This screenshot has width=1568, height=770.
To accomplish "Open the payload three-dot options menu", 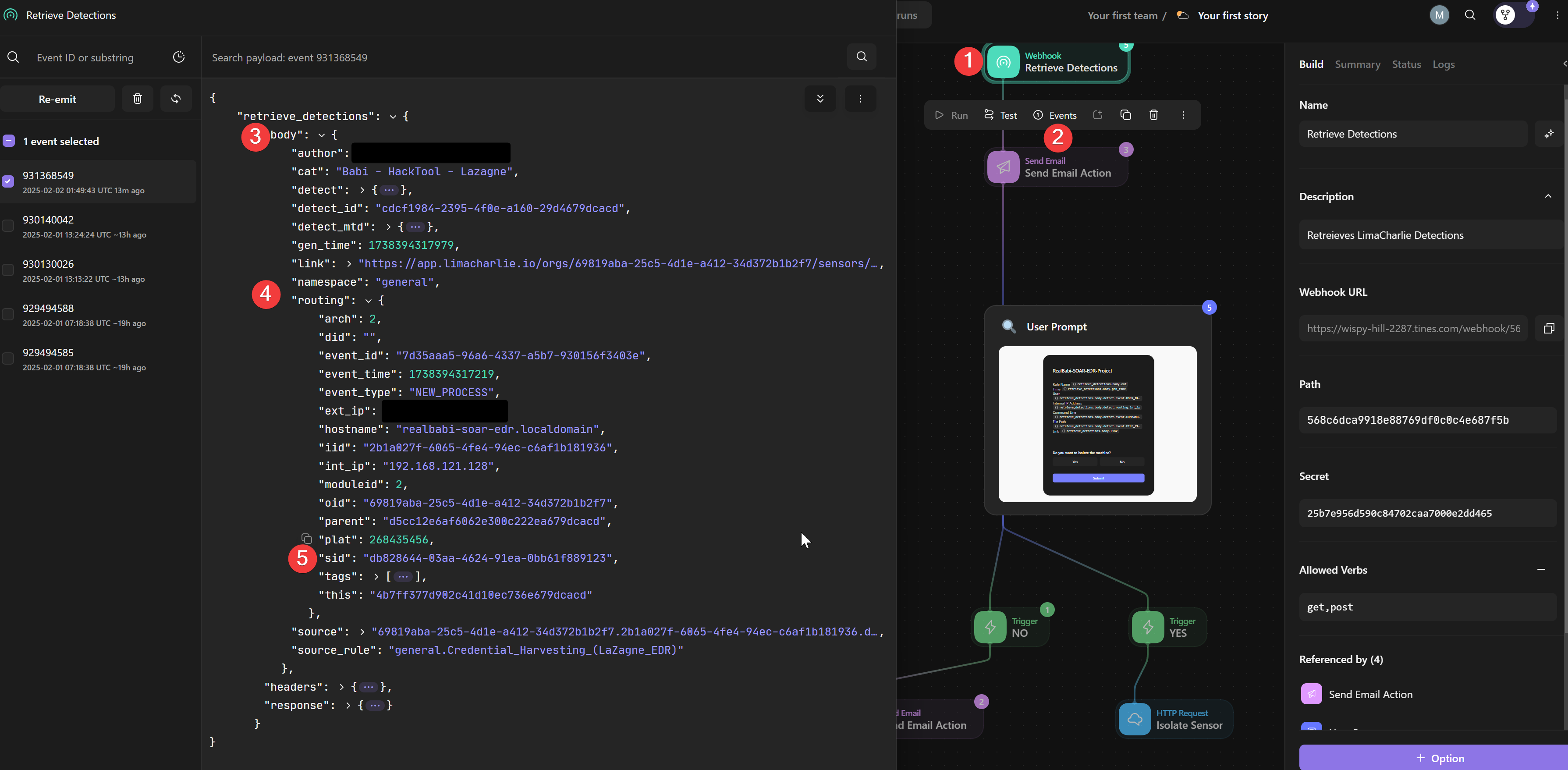I will tap(860, 99).
